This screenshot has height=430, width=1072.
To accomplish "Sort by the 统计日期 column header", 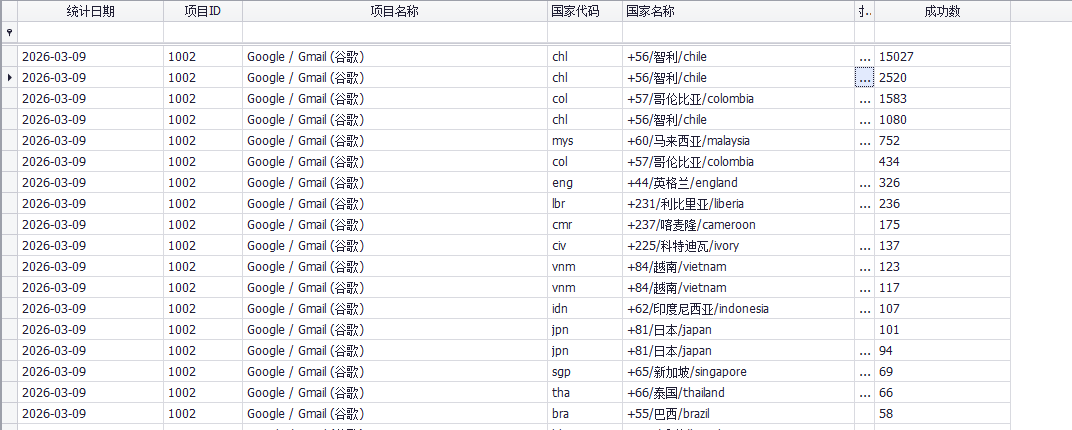I will (90, 12).
